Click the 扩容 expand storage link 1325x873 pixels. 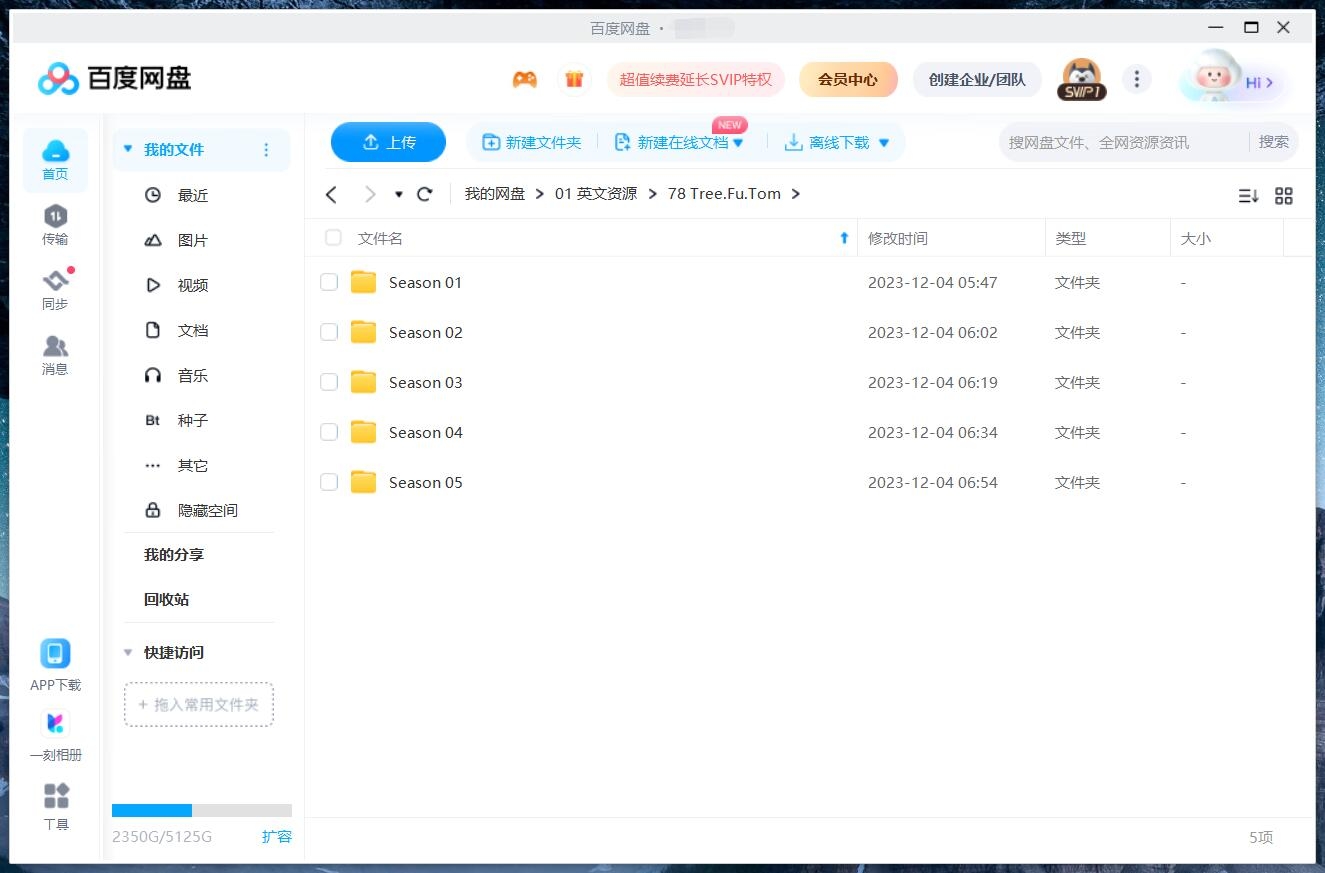(x=277, y=836)
